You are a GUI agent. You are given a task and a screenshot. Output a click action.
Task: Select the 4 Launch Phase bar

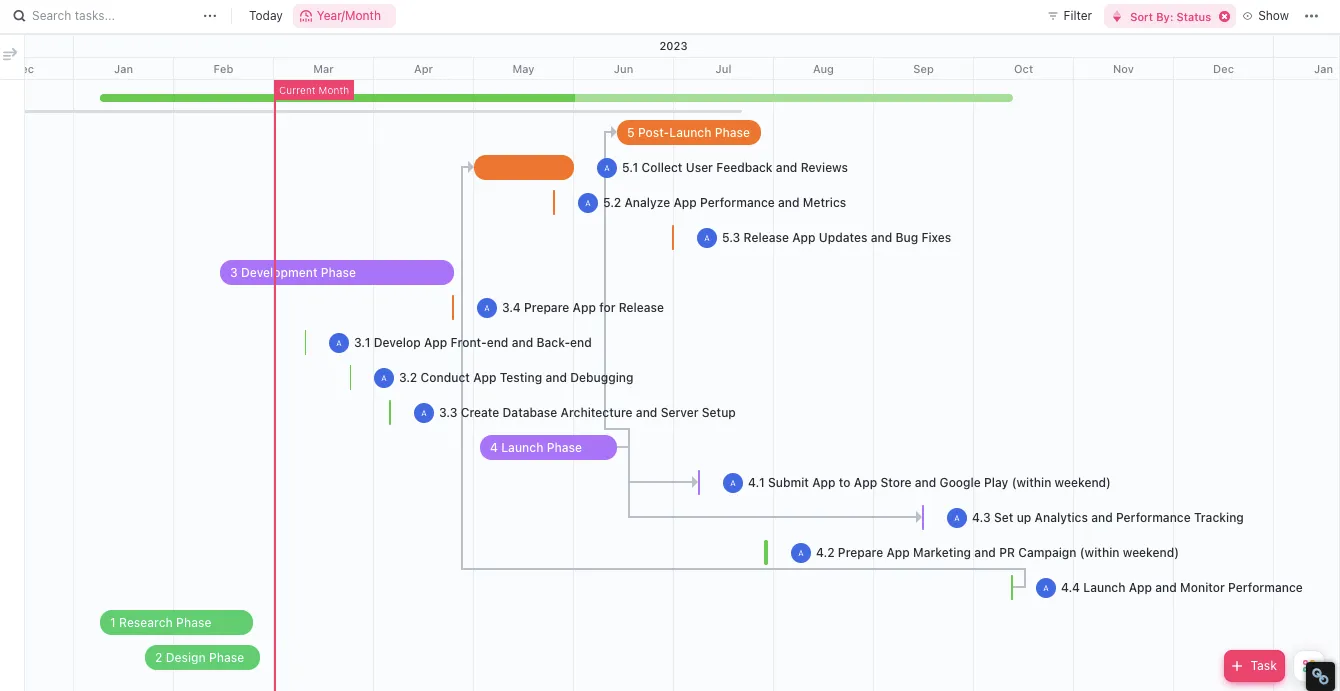click(x=548, y=448)
